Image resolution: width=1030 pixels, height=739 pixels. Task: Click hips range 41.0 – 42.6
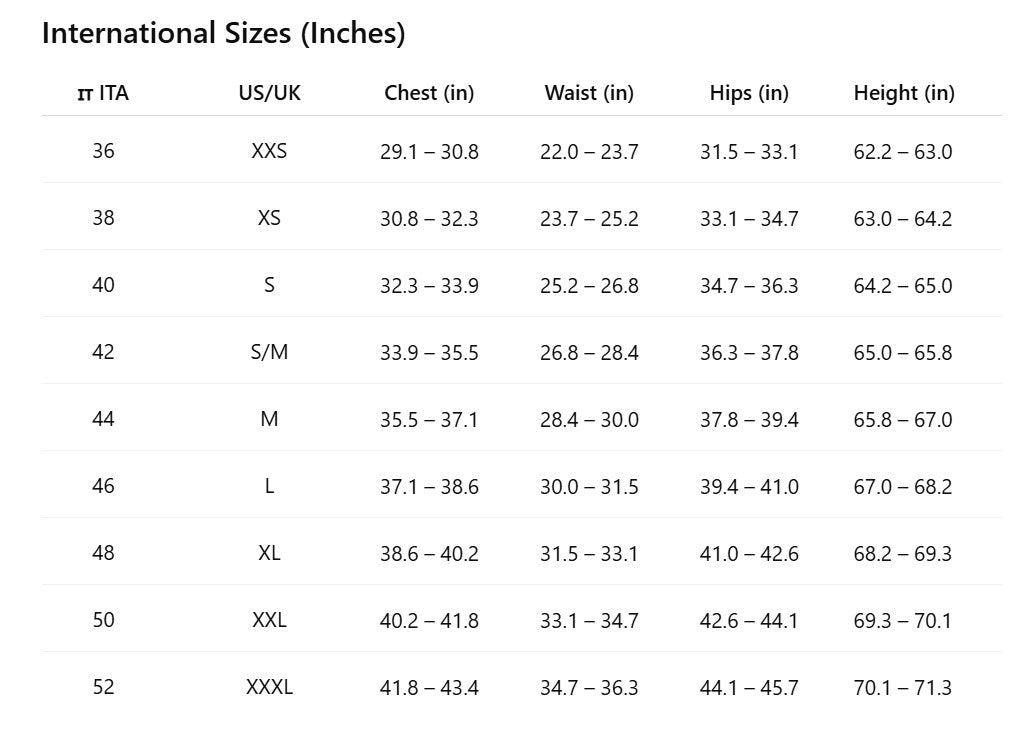click(x=749, y=554)
